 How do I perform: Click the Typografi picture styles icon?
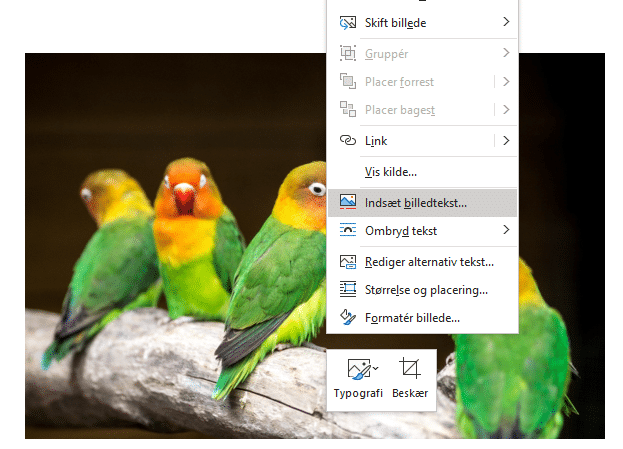click(357, 369)
